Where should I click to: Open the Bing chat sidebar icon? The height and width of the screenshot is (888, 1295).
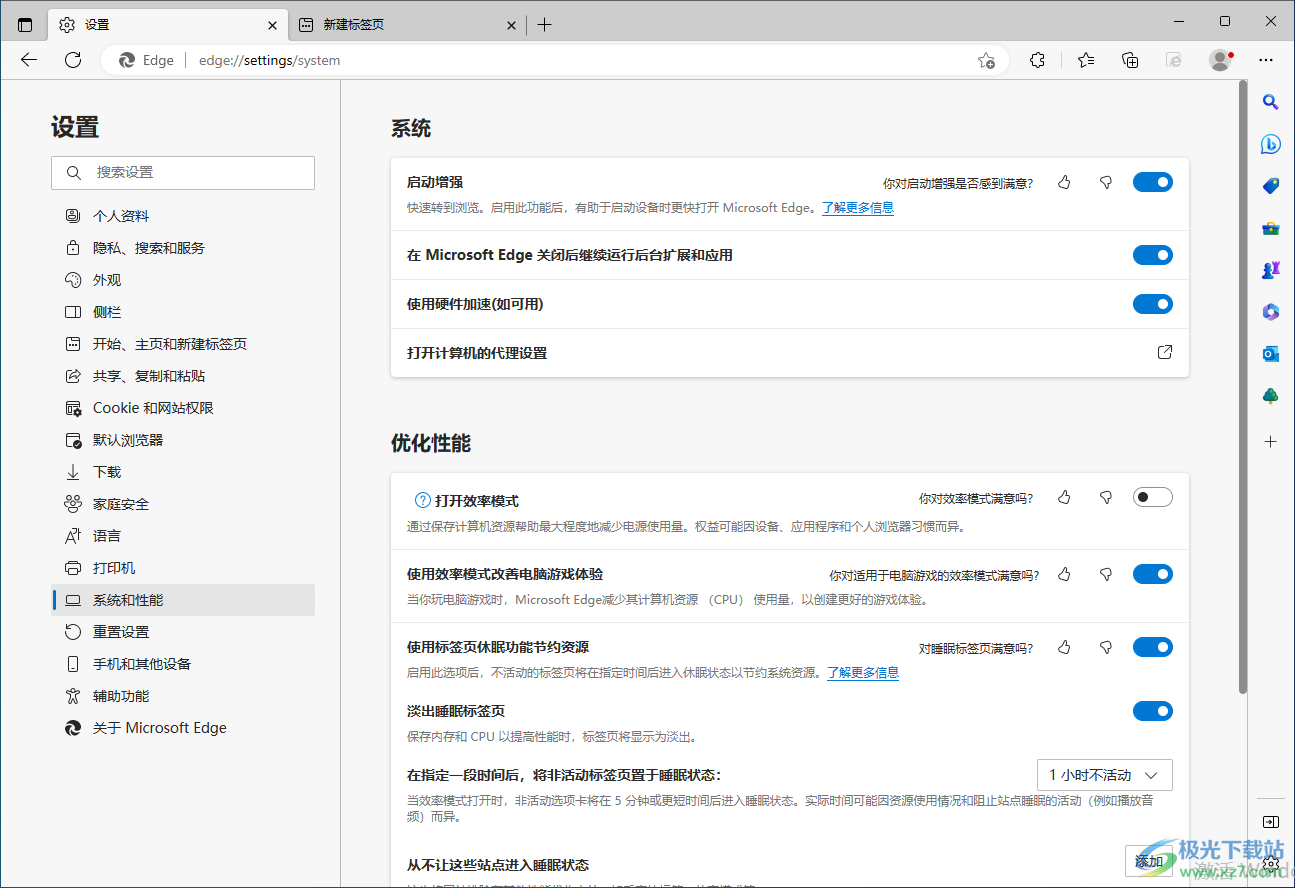coord(1270,144)
